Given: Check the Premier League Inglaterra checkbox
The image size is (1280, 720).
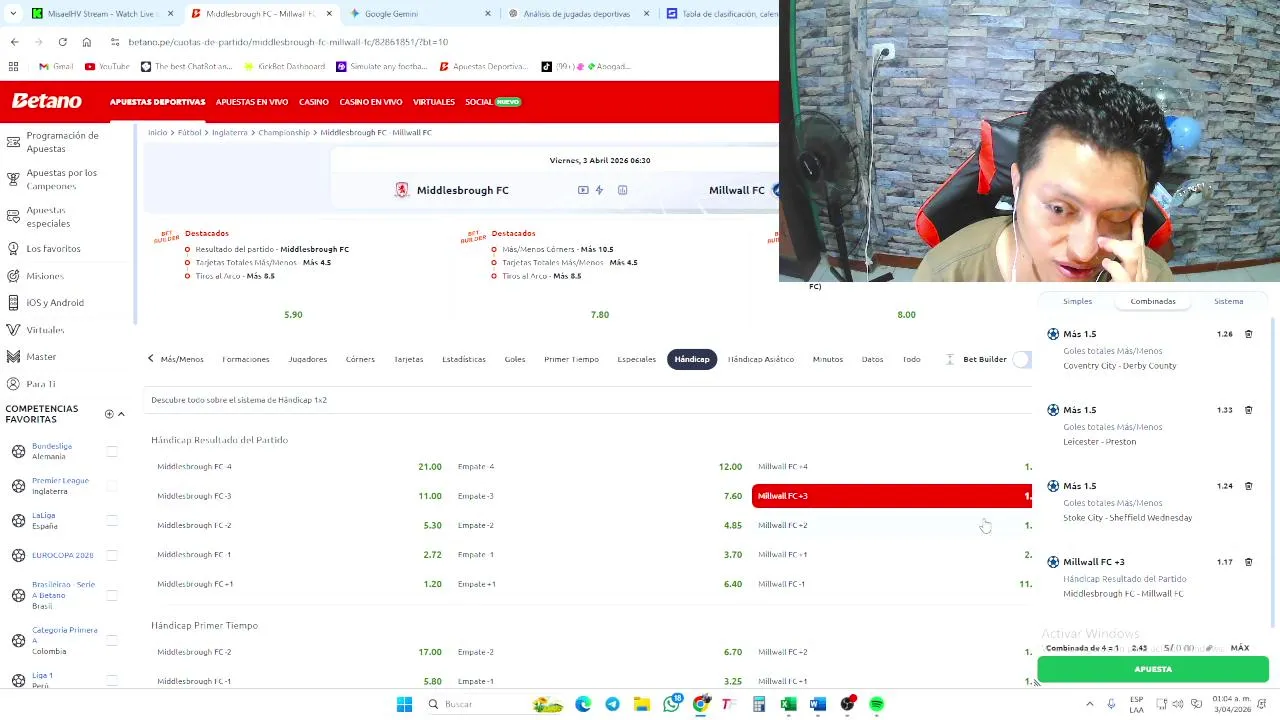Looking at the screenshot, I should (112, 486).
